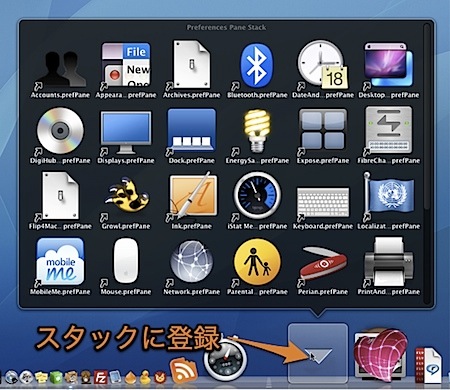Click the Preferences Pane Stack in Dock
The width and height of the screenshot is (450, 390).
coord(318,353)
